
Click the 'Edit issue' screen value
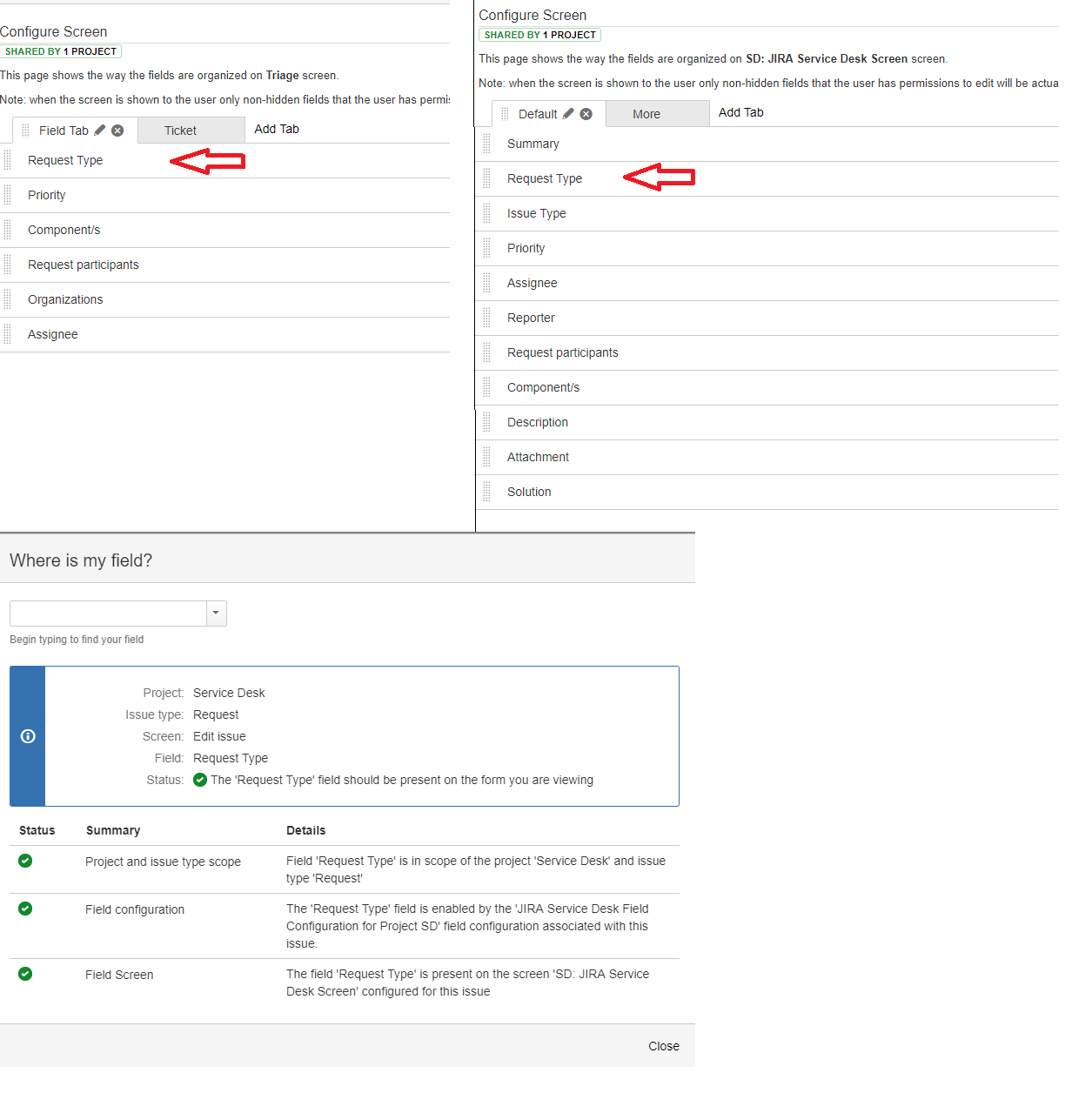click(x=219, y=736)
